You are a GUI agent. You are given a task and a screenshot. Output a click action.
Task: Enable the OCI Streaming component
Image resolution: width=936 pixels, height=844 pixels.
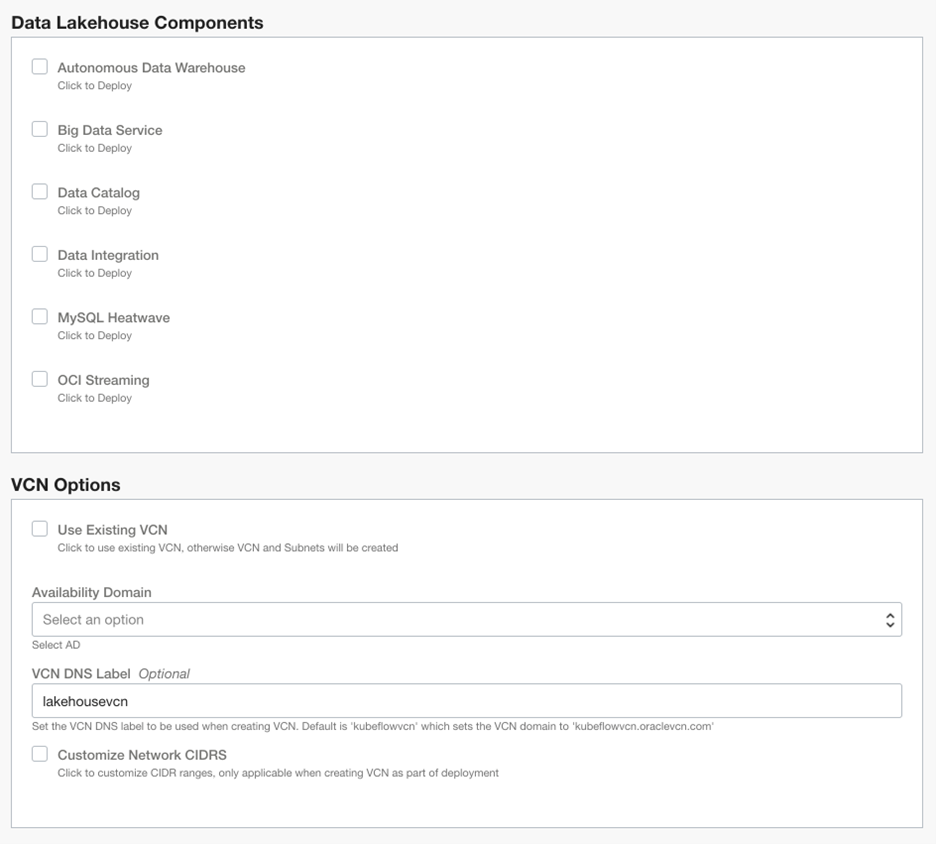pyautogui.click(x=39, y=378)
